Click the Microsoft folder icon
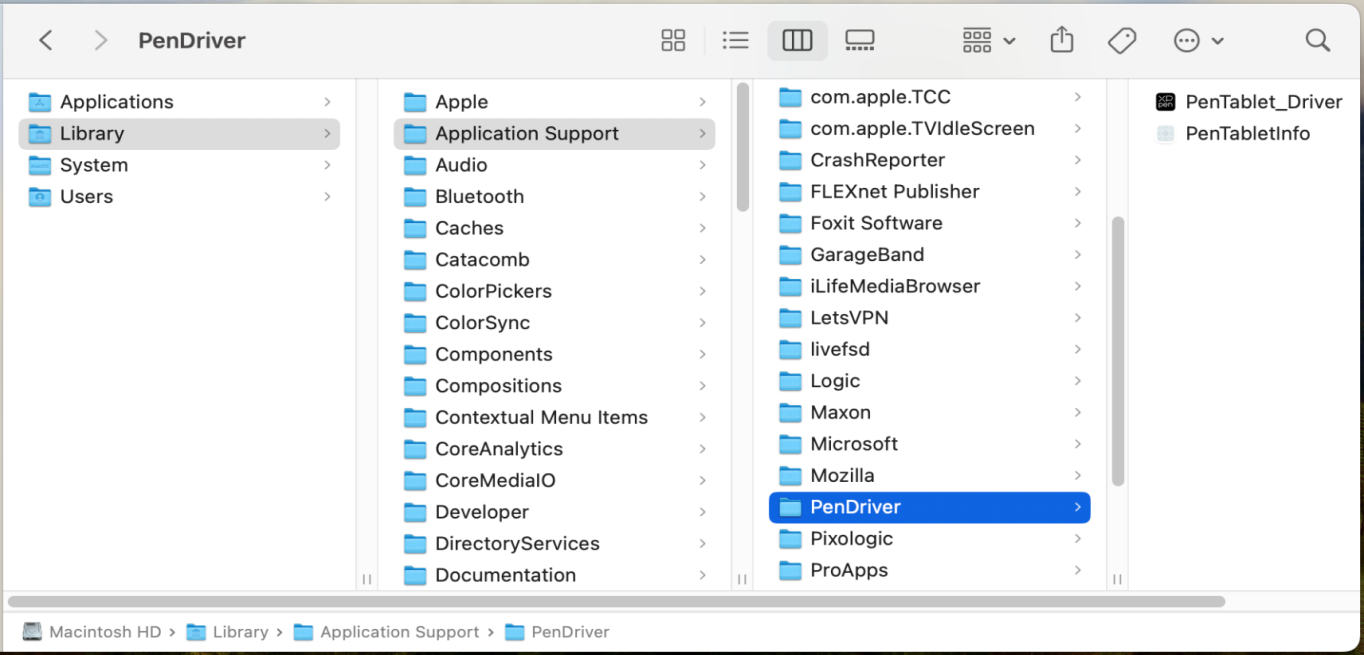 (x=791, y=444)
